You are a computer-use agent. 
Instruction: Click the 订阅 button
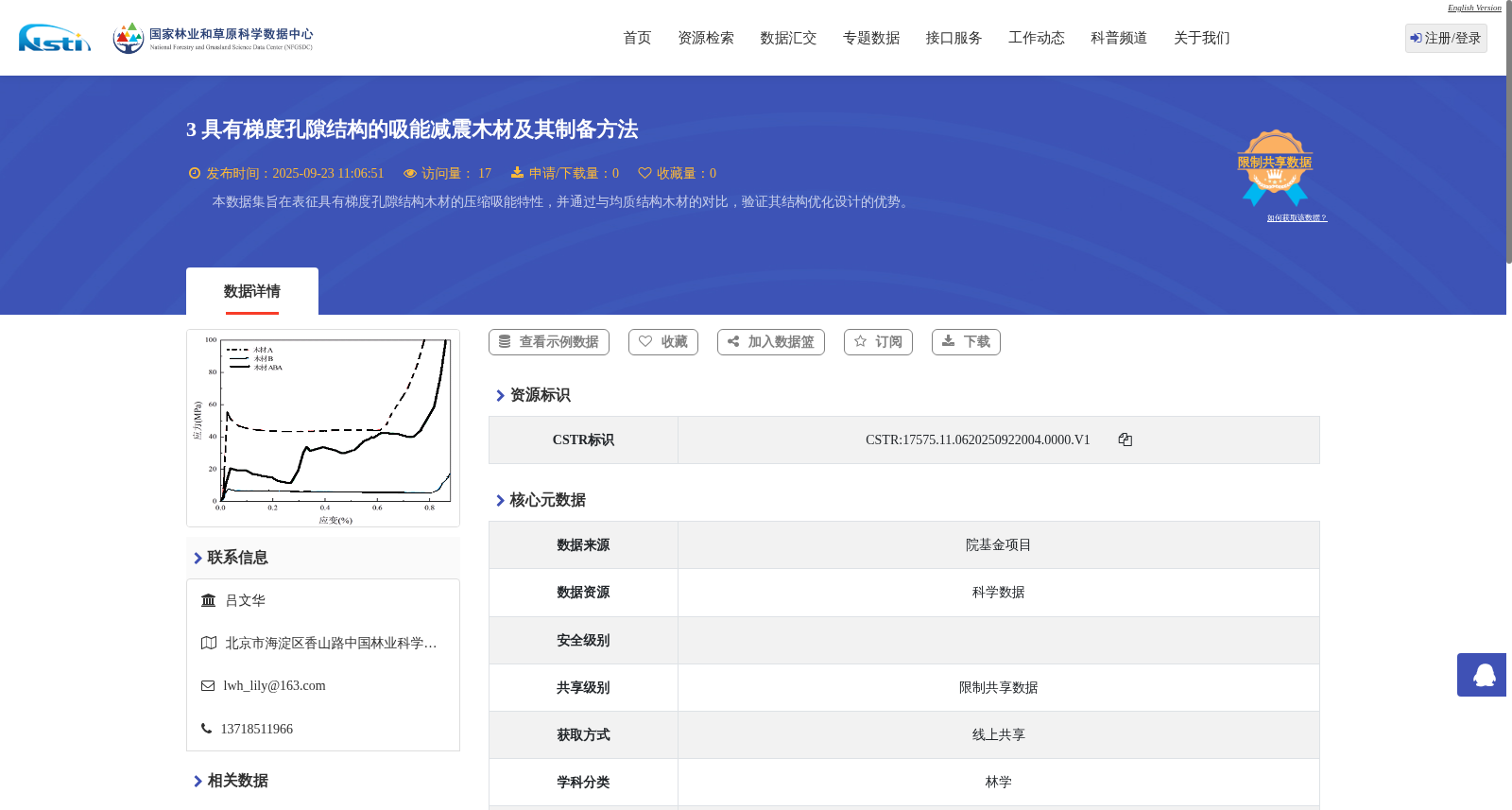[x=878, y=342]
